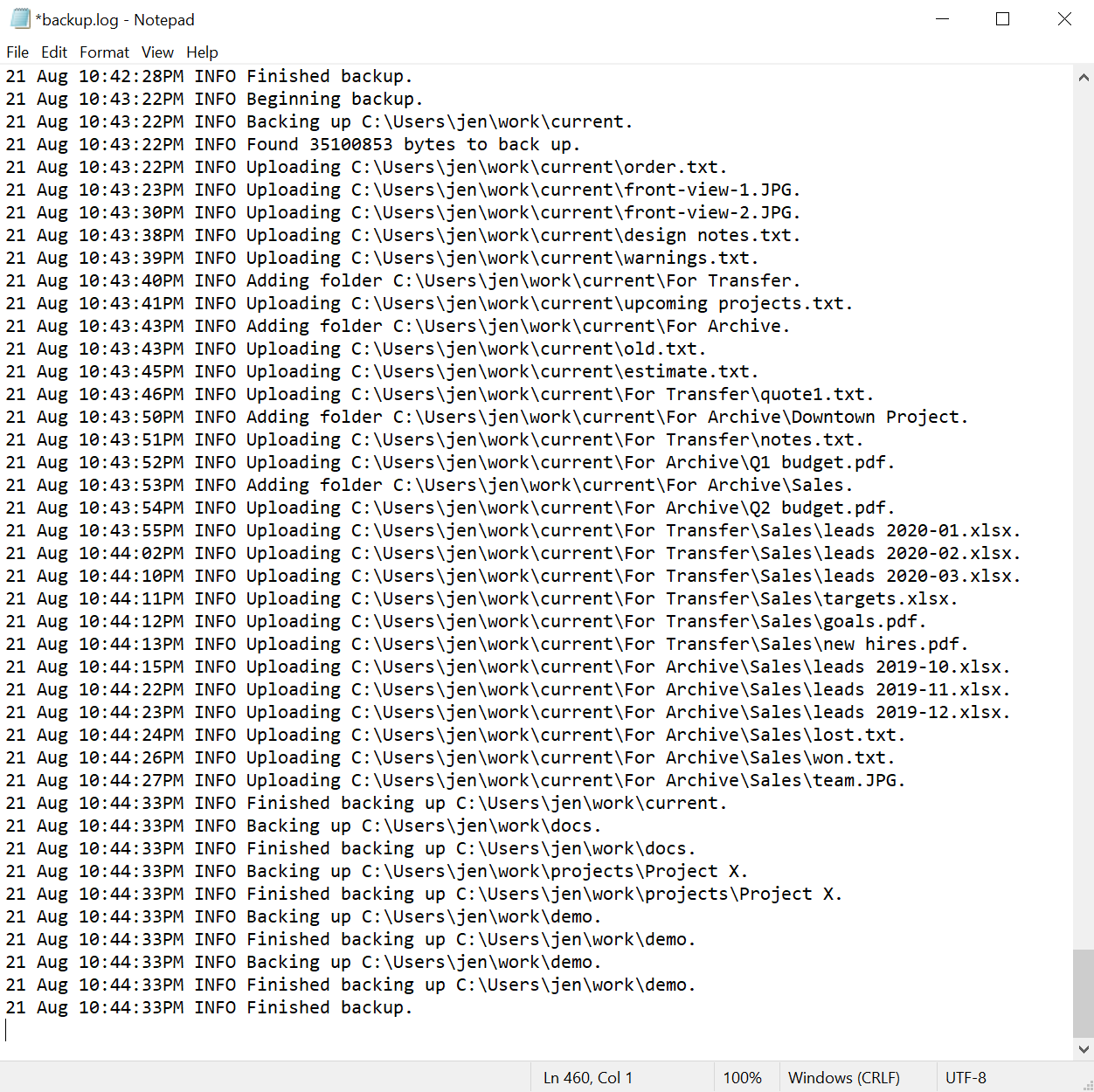
Task: Open the File menu
Action: coord(17,52)
